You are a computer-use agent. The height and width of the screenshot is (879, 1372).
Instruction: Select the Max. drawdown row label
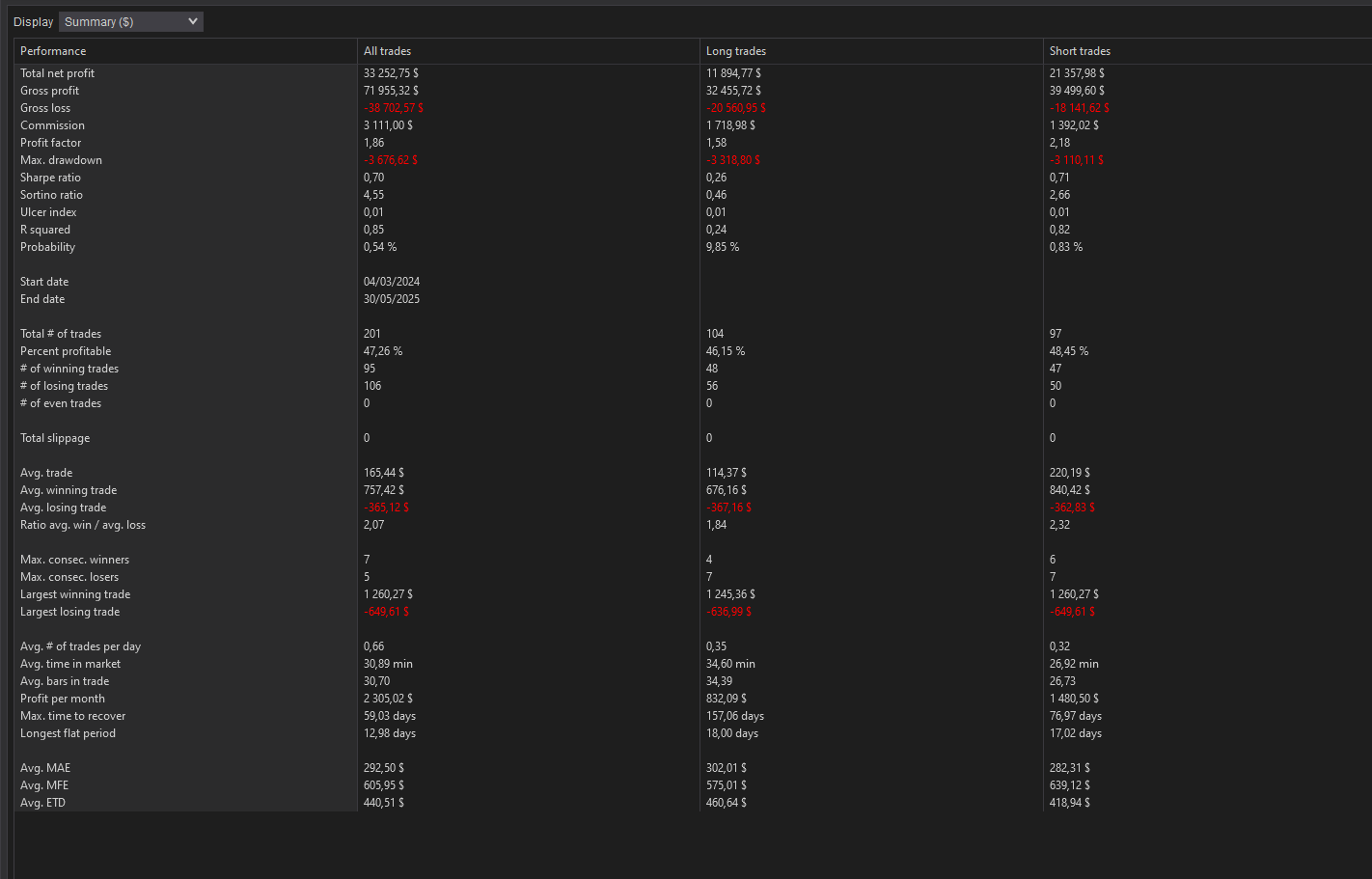click(x=61, y=160)
